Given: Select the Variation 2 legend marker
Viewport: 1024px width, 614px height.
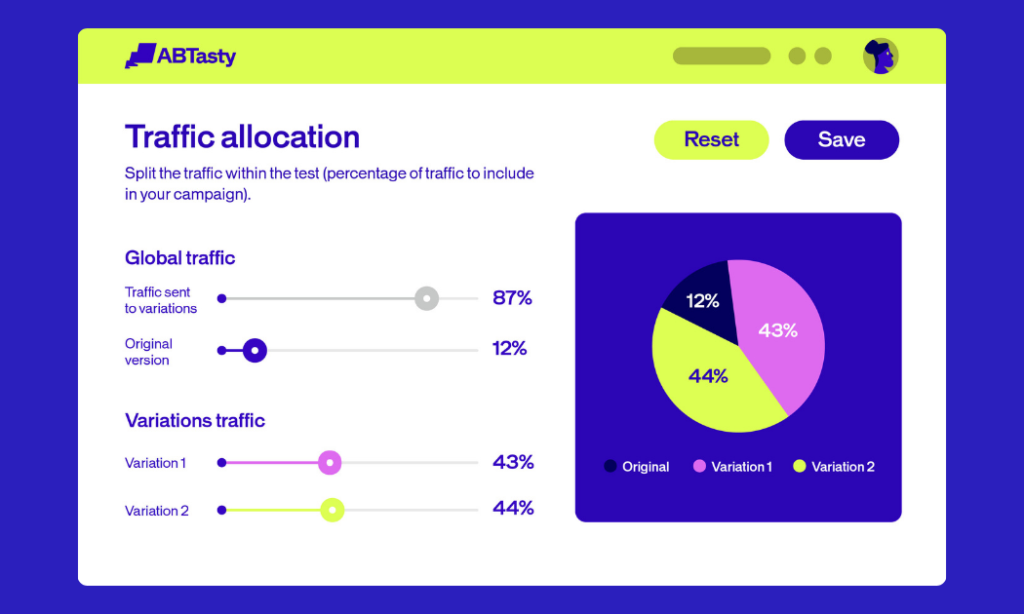Looking at the screenshot, I should coord(798,466).
